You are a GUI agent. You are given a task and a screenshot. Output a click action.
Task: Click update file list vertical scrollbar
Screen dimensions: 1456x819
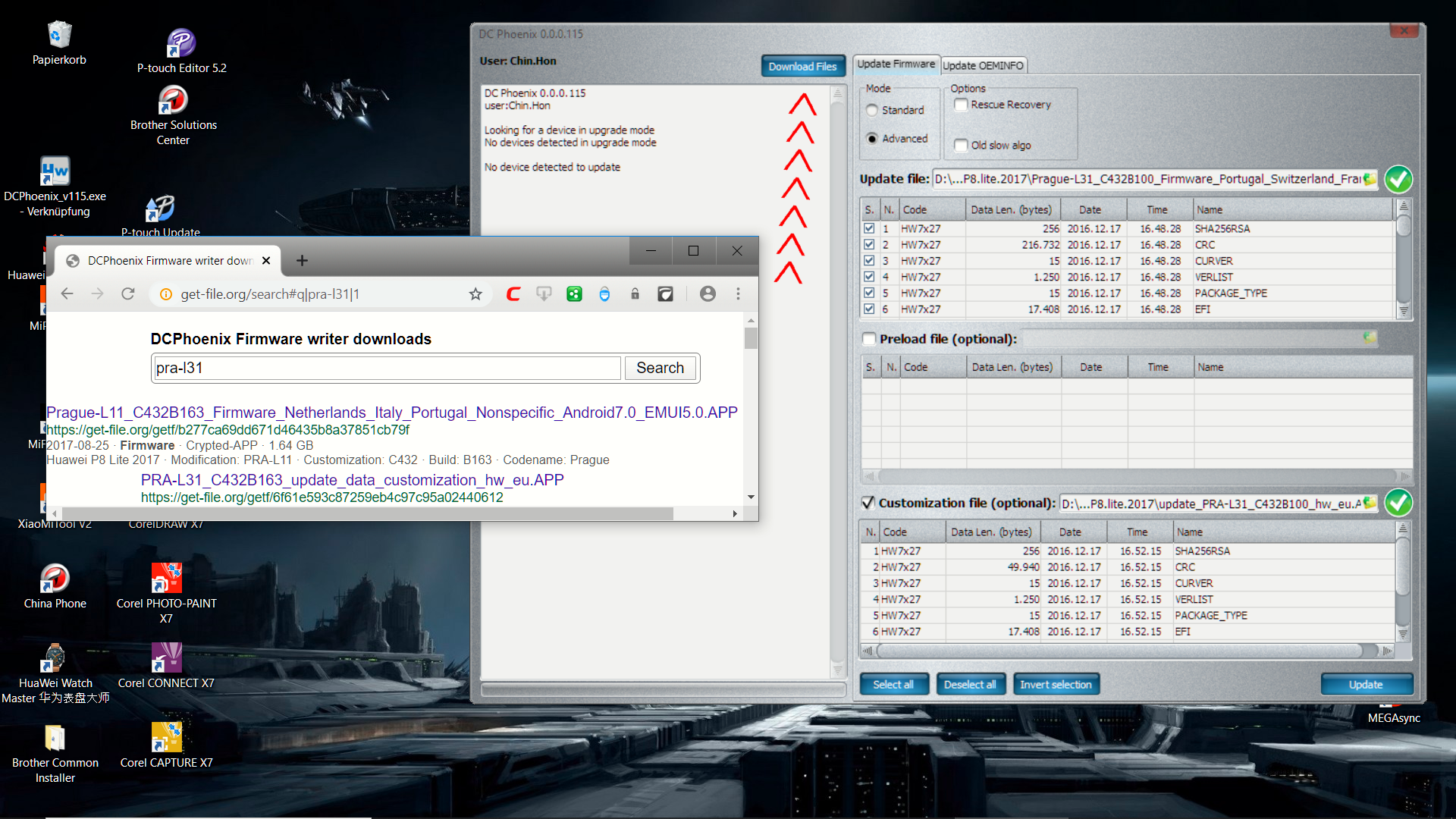(x=1404, y=259)
